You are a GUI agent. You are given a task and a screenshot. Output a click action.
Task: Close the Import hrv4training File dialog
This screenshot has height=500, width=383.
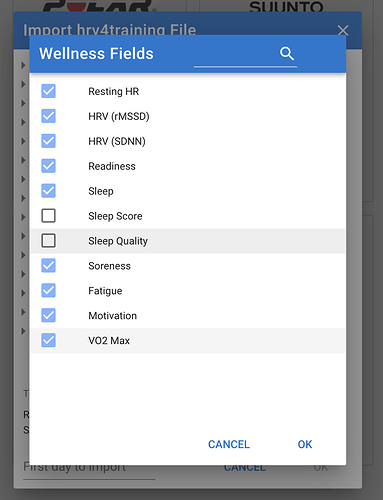(343, 30)
